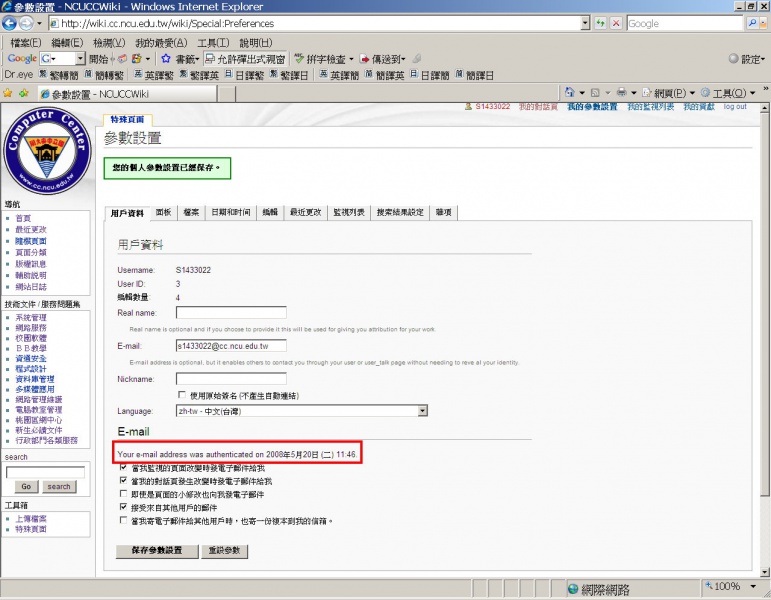Click the Google toolbar bookmarks star icon
The image size is (771, 600).
click(x=166, y=59)
